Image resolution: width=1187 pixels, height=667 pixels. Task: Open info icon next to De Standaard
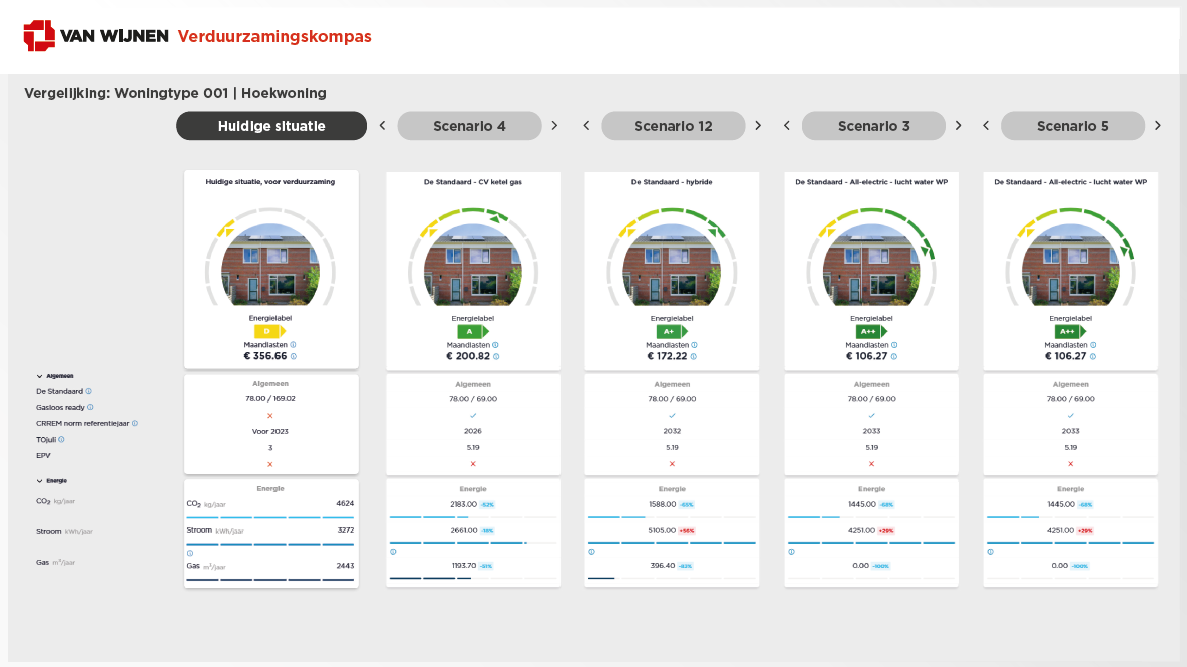tap(89, 391)
